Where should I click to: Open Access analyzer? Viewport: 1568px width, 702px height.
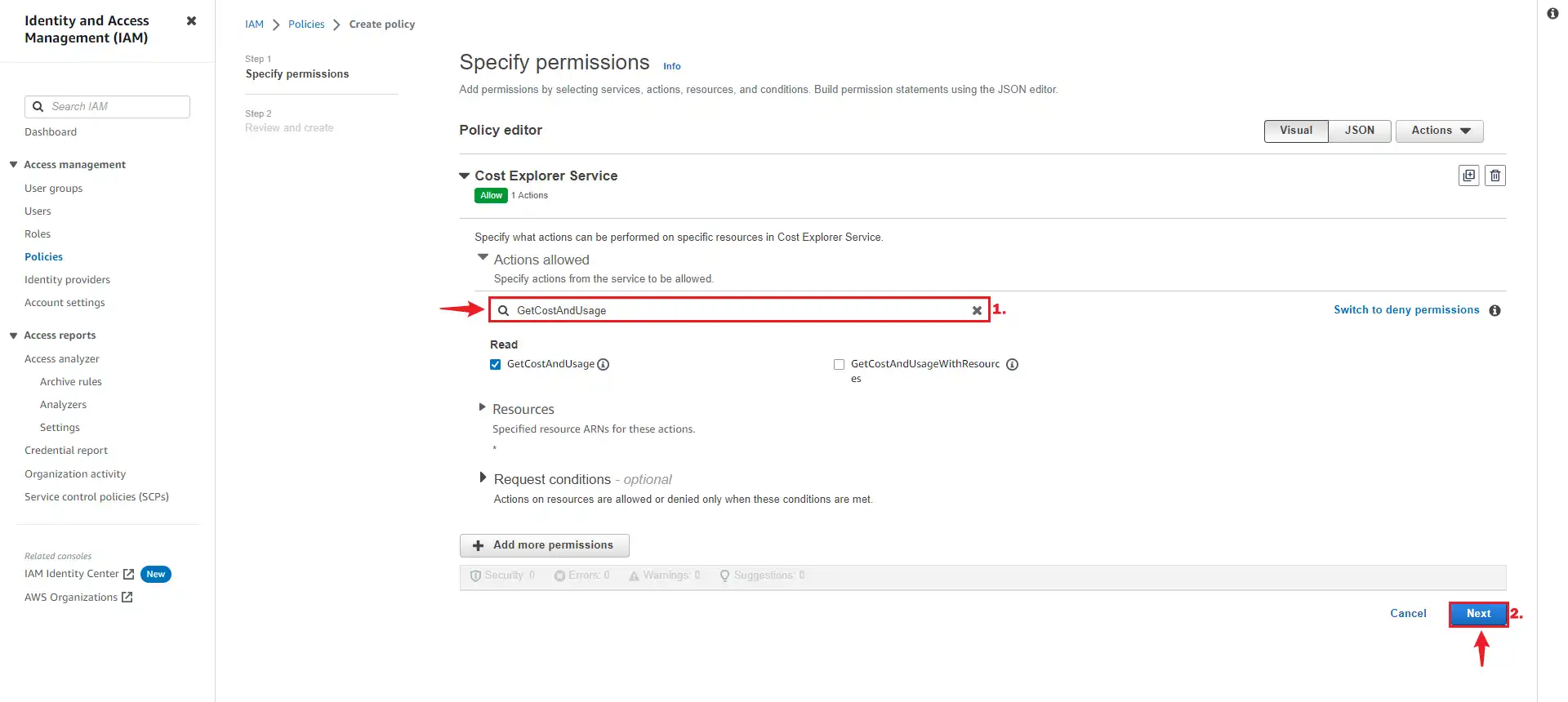click(62, 359)
